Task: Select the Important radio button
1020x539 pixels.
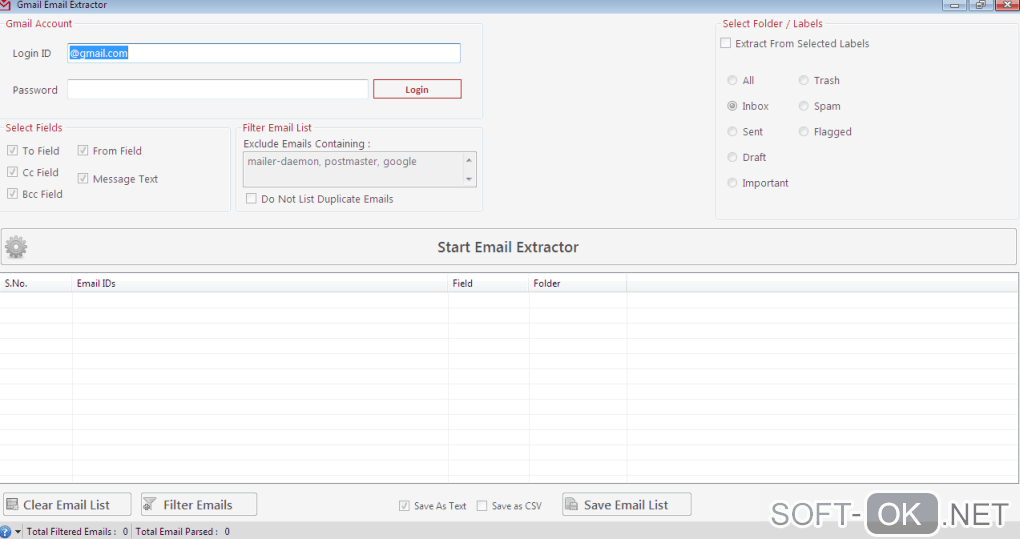Action: click(x=732, y=183)
